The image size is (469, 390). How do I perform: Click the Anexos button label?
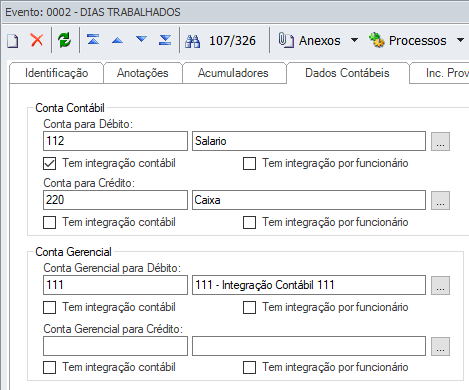click(319, 41)
